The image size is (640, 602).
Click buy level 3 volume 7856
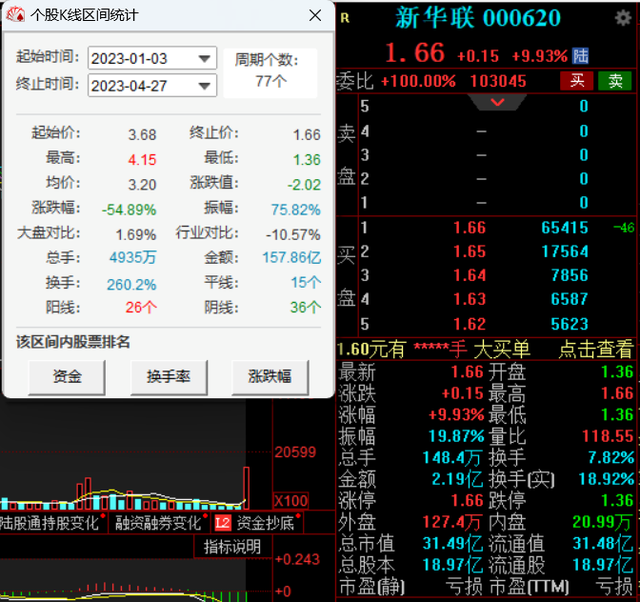pyautogui.click(x=569, y=275)
